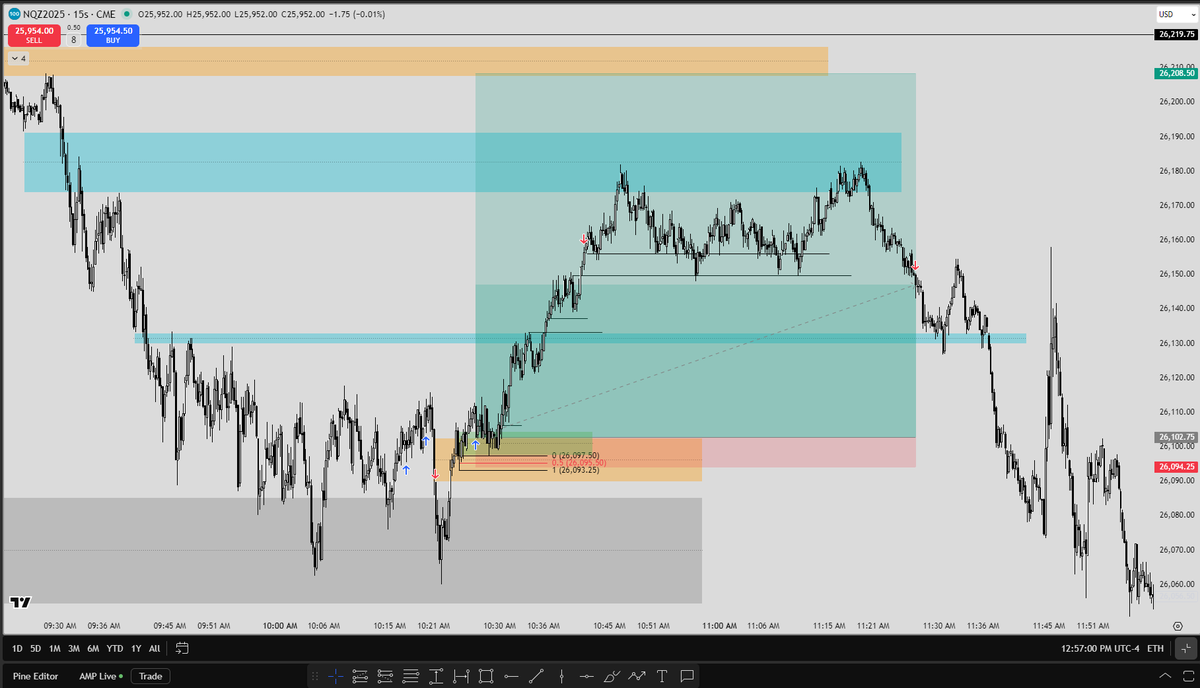This screenshot has width=1200, height=688.
Task: Click the 26,060.00 price scale label
Action: tap(1176, 584)
